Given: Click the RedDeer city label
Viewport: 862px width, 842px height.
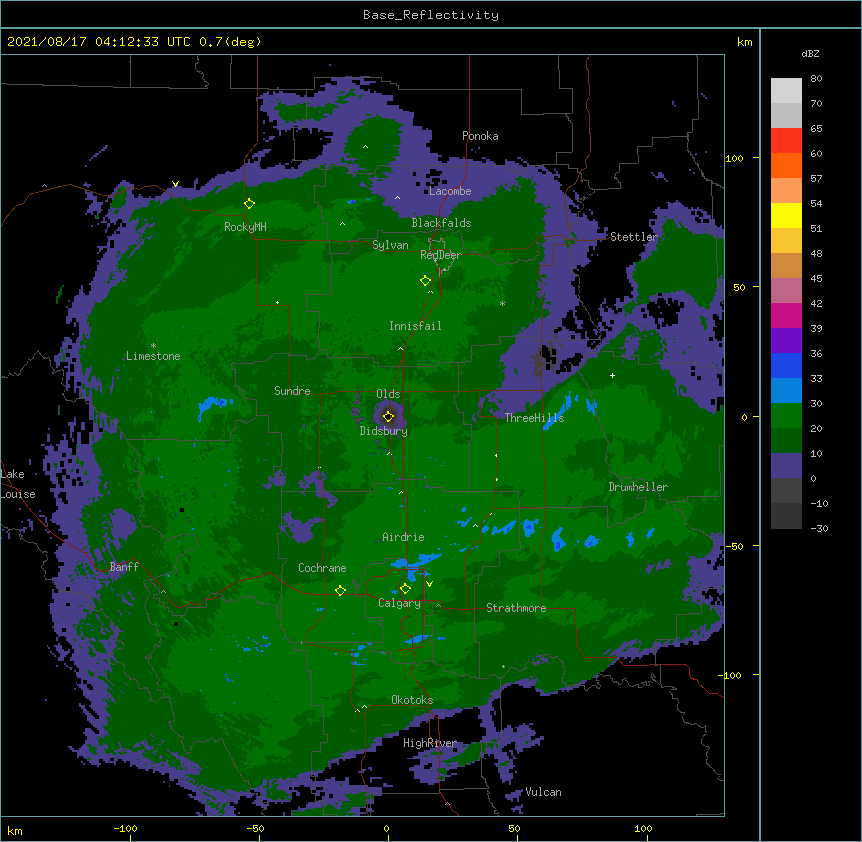Looking at the screenshot, I should coord(441,255).
